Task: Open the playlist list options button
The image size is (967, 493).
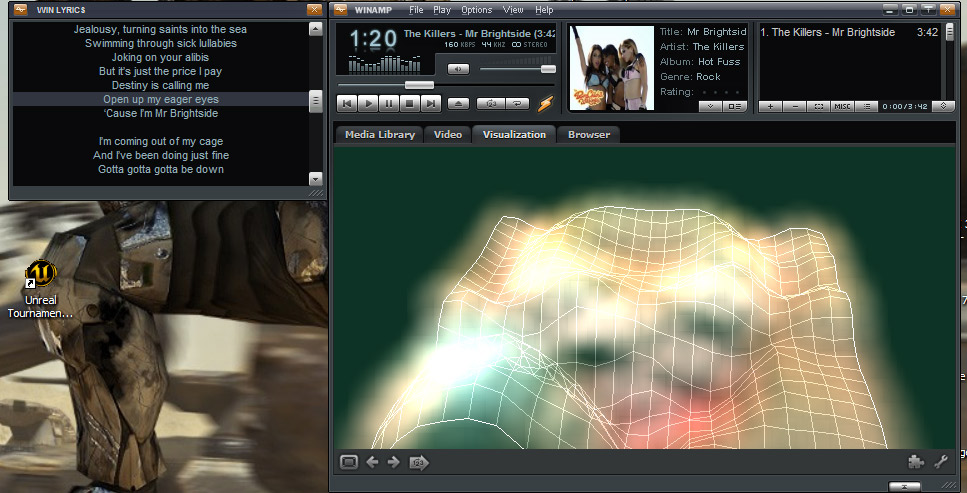Action: point(866,106)
